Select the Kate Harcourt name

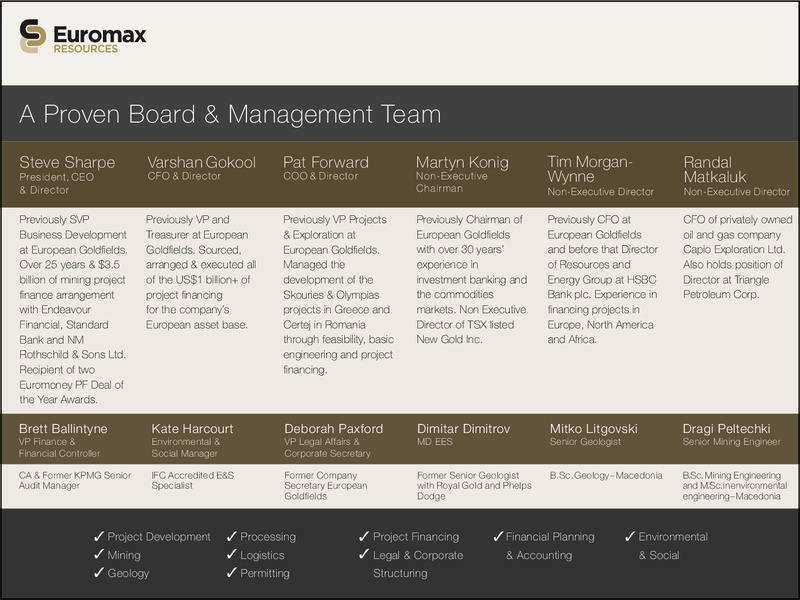click(192, 429)
